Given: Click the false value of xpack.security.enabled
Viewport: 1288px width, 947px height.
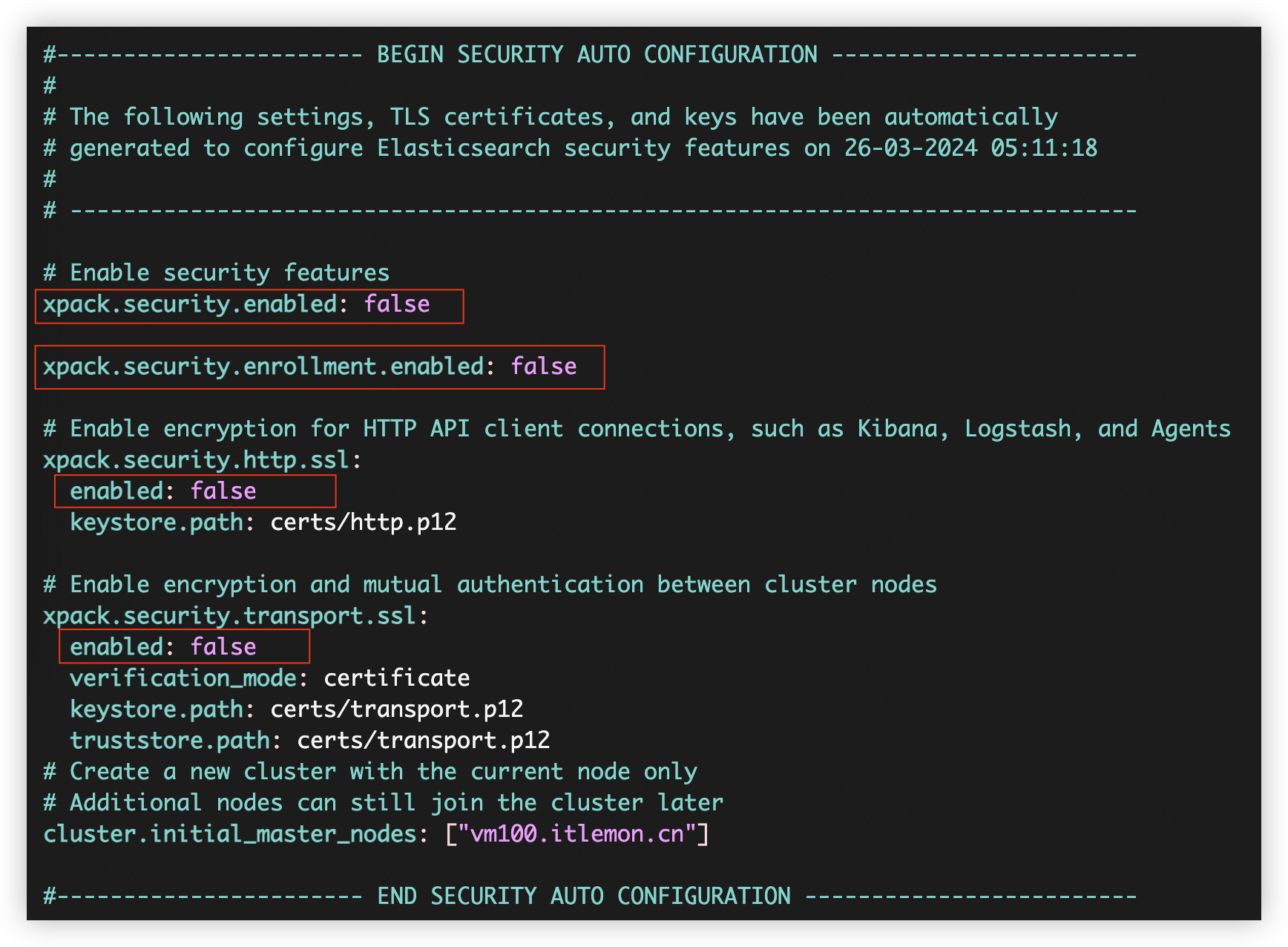Looking at the screenshot, I should click(397, 304).
